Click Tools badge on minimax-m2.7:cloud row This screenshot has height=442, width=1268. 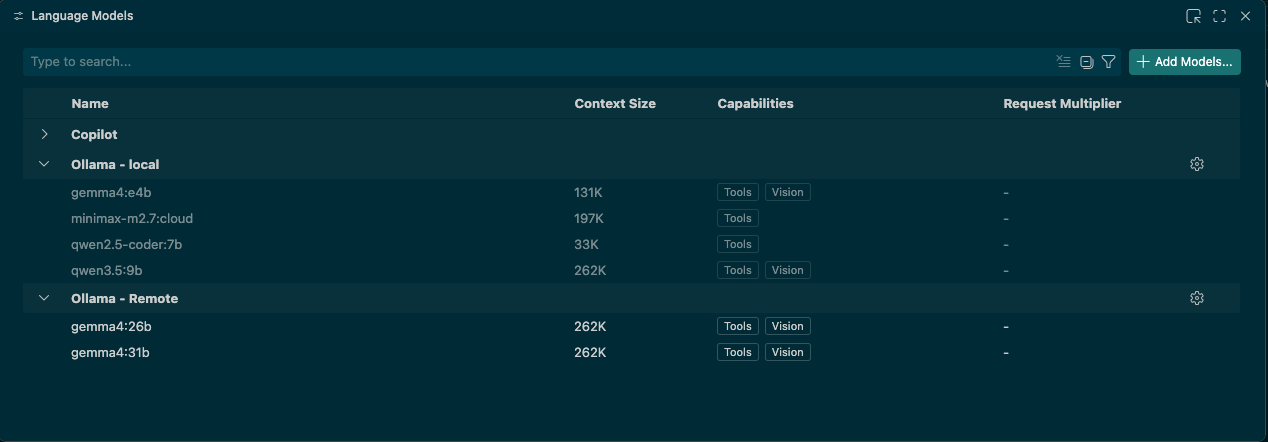(x=738, y=218)
